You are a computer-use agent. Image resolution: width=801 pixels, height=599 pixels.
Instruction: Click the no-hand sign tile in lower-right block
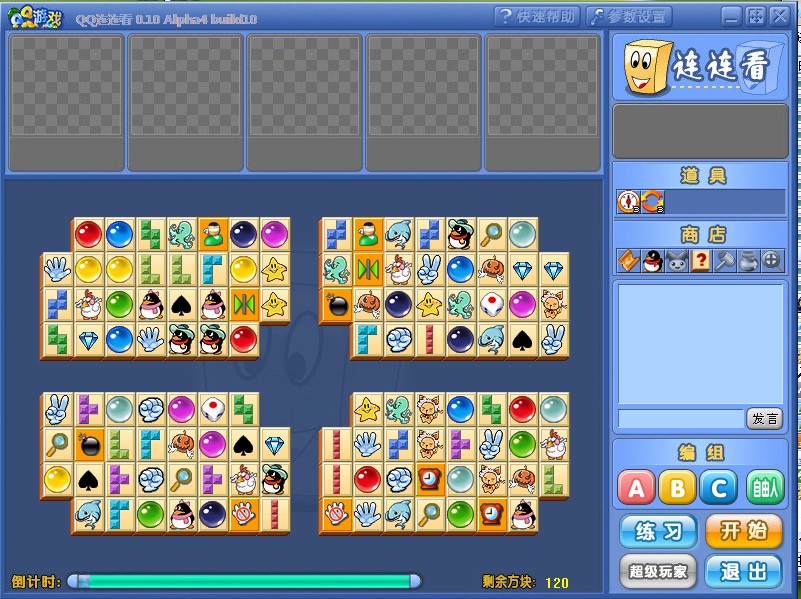click(x=337, y=515)
